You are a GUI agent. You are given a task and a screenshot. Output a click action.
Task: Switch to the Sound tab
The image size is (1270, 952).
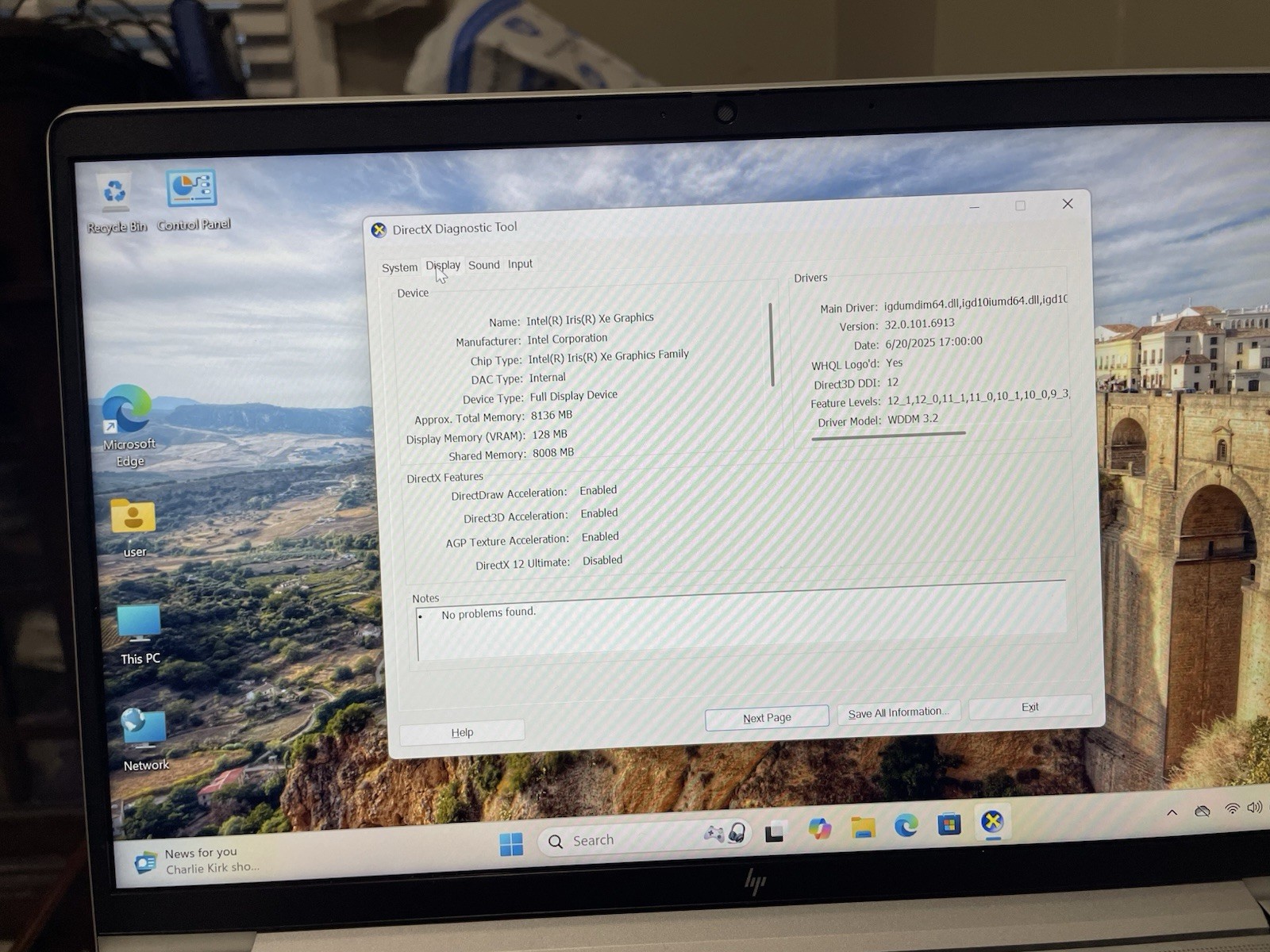[x=484, y=265]
